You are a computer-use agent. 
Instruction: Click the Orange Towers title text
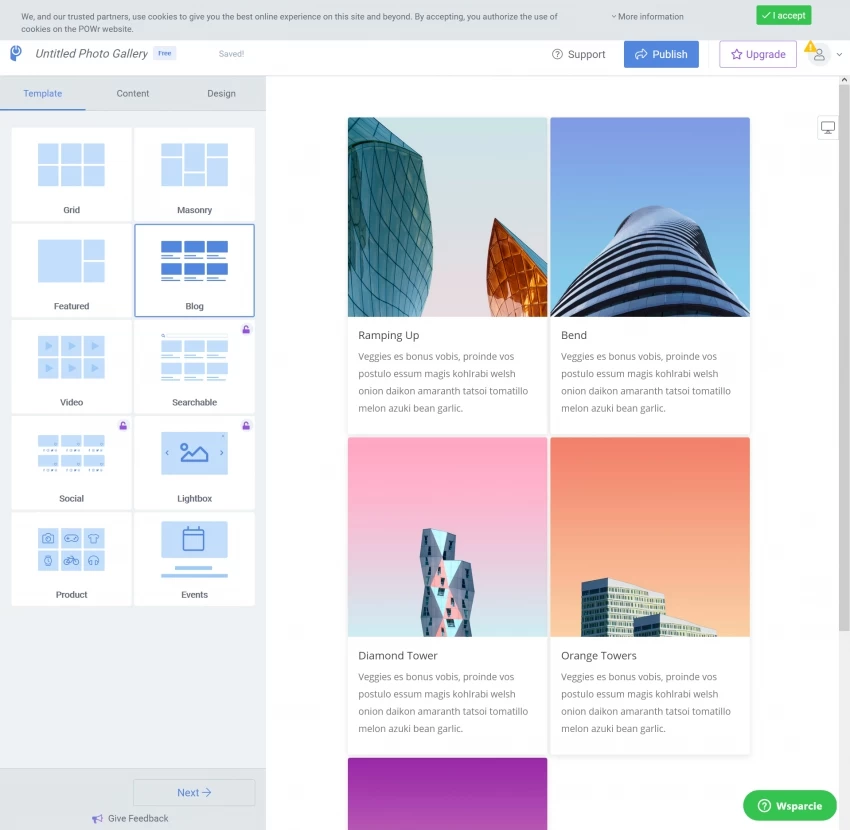click(598, 655)
